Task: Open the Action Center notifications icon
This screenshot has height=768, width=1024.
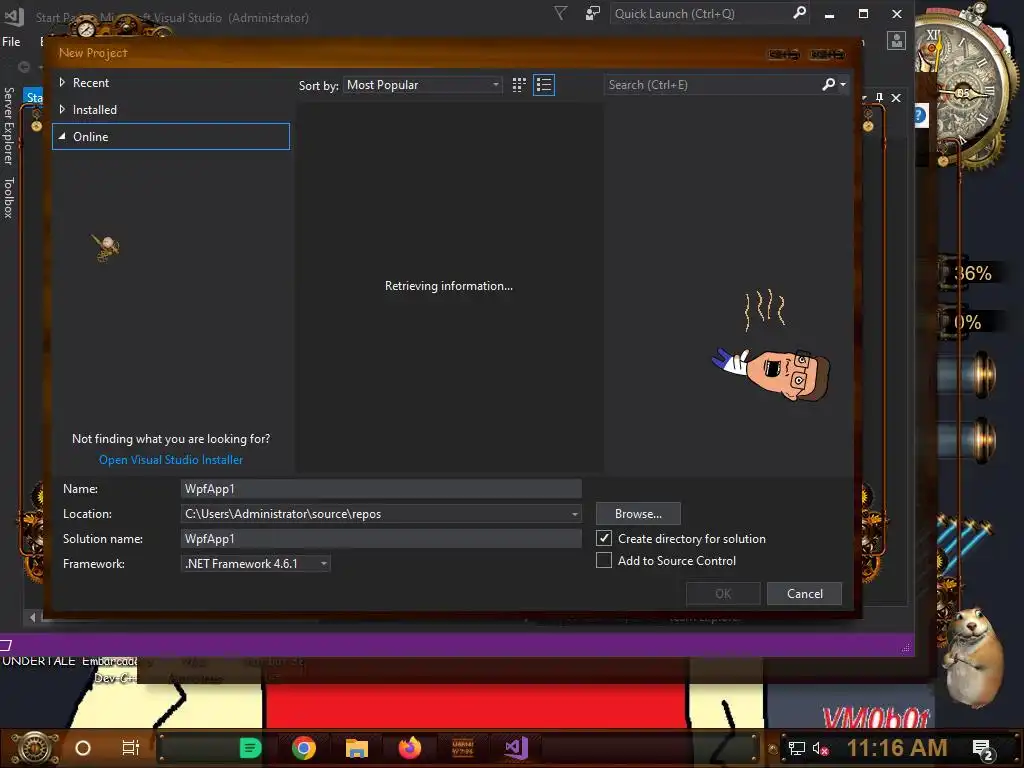Action: pos(982,749)
